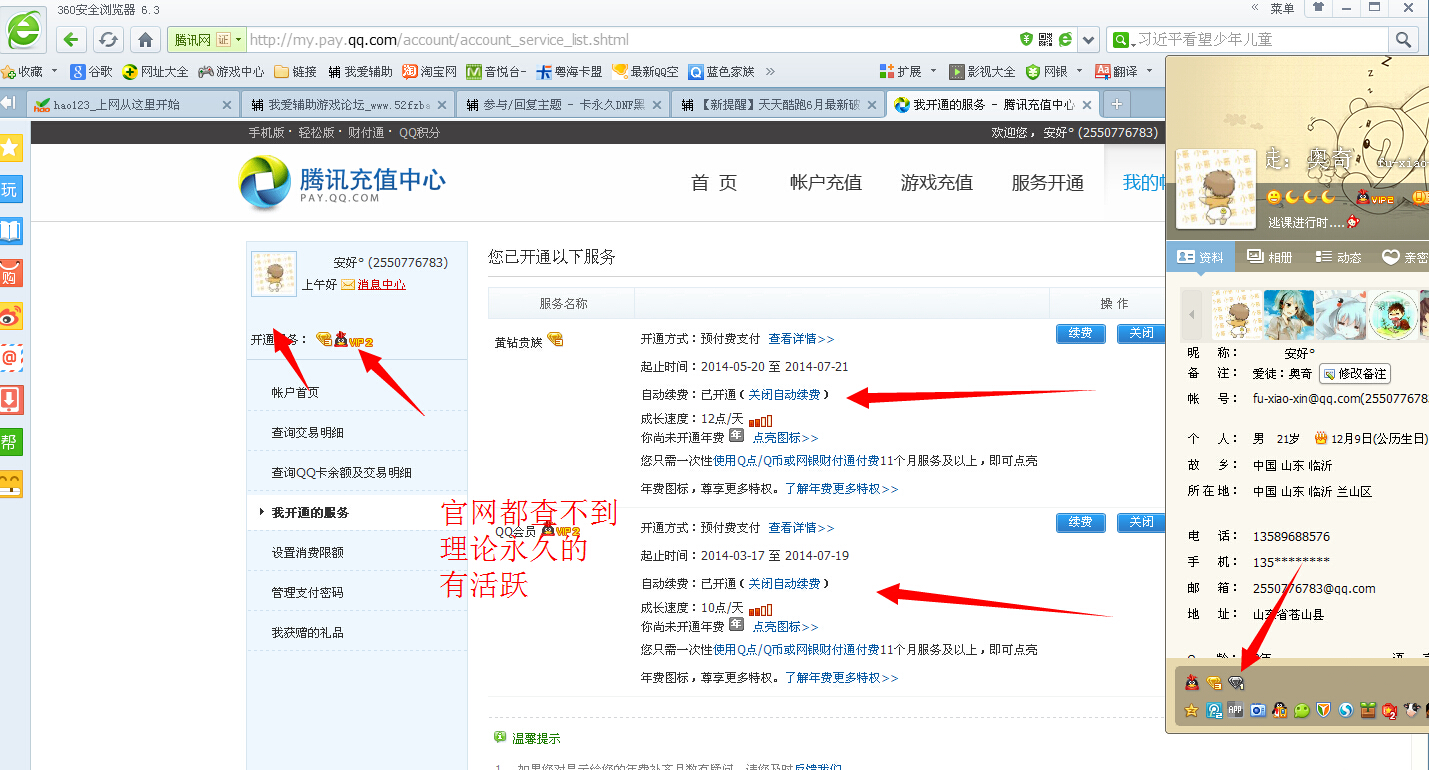1429x770 pixels.
Task: Expand the 网银 dropdown in bookmarks bar
Action: click(x=1080, y=71)
